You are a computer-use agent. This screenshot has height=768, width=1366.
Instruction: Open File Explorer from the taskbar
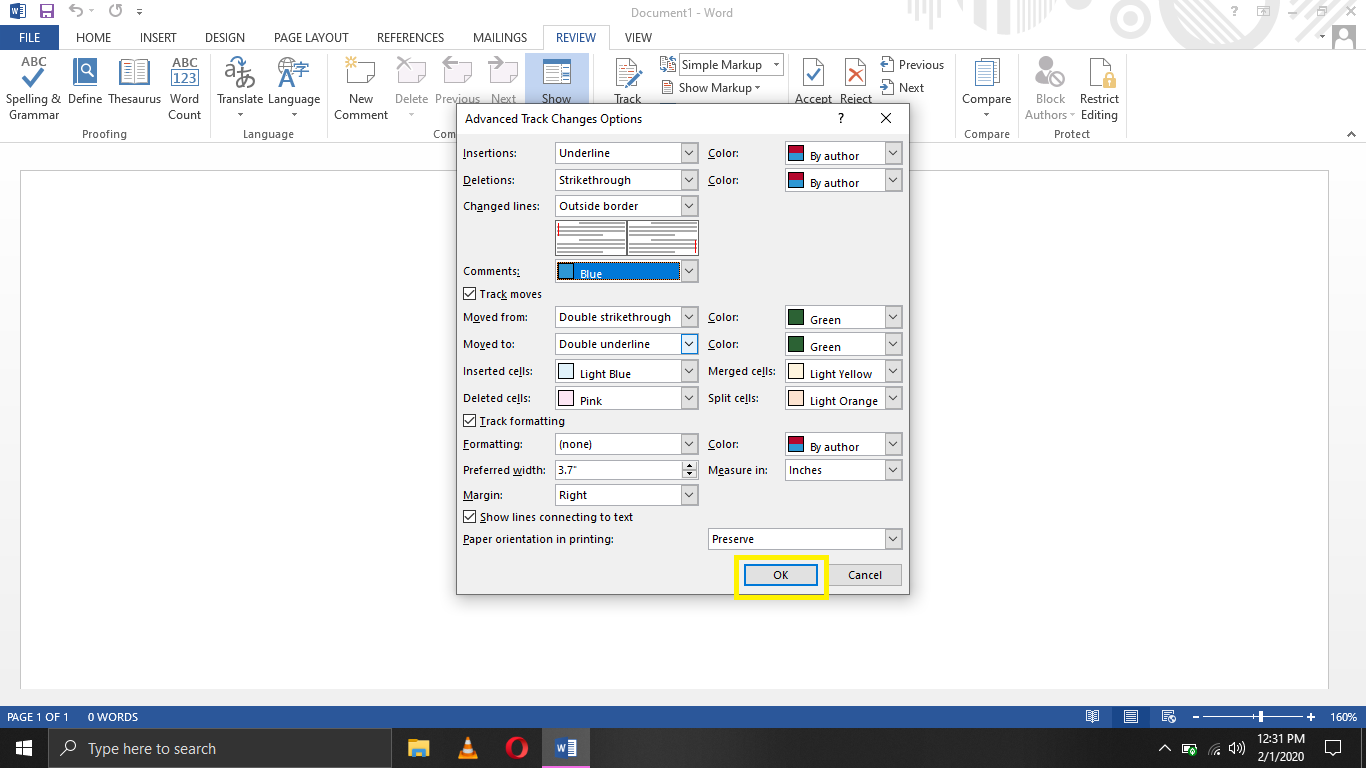pyautogui.click(x=418, y=748)
